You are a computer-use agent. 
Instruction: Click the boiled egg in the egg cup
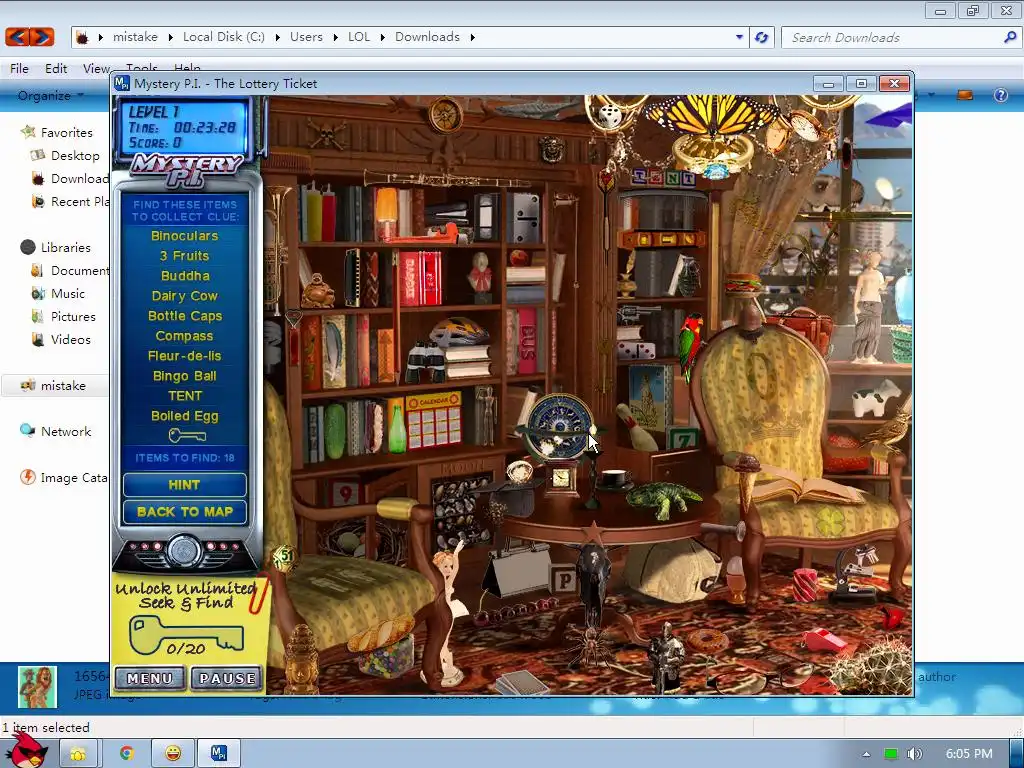click(735, 578)
